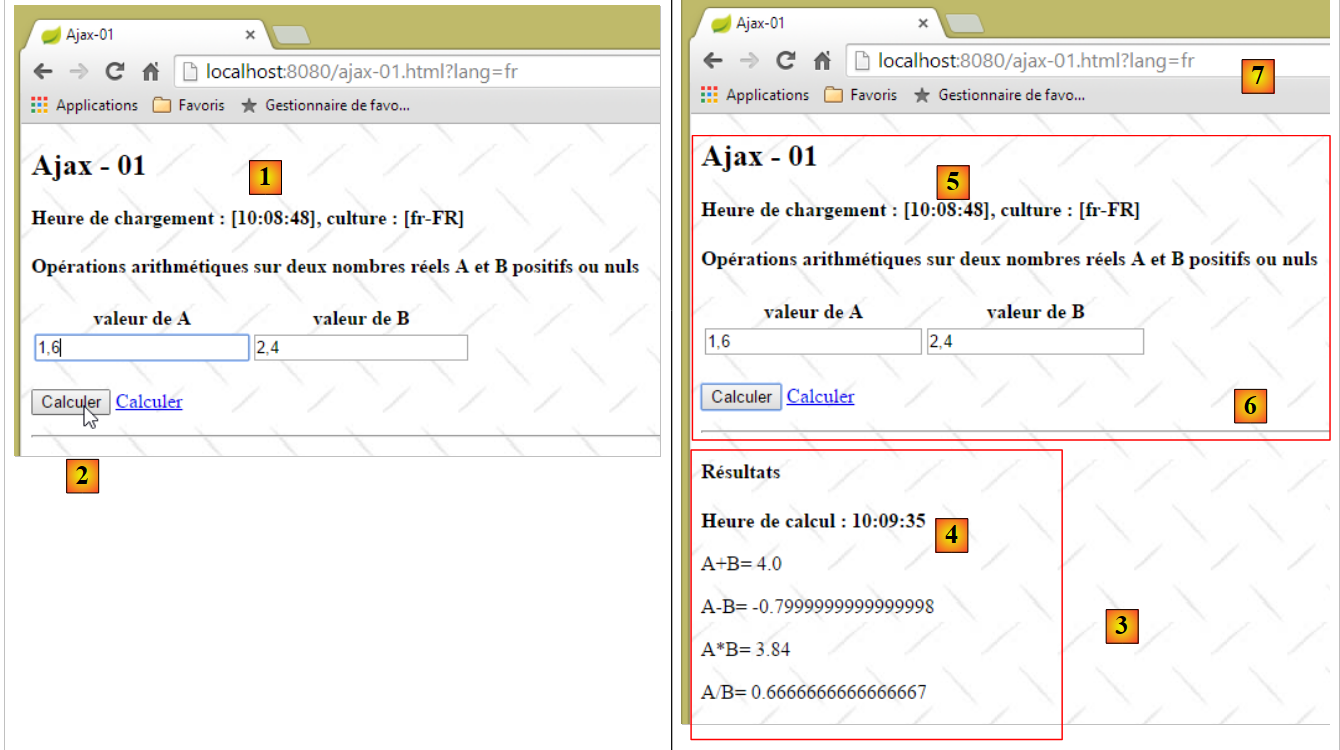Screen dimensions: 1340x750
Task: Close the Ajax-01 tab in the left browser
Action: click(x=250, y=35)
